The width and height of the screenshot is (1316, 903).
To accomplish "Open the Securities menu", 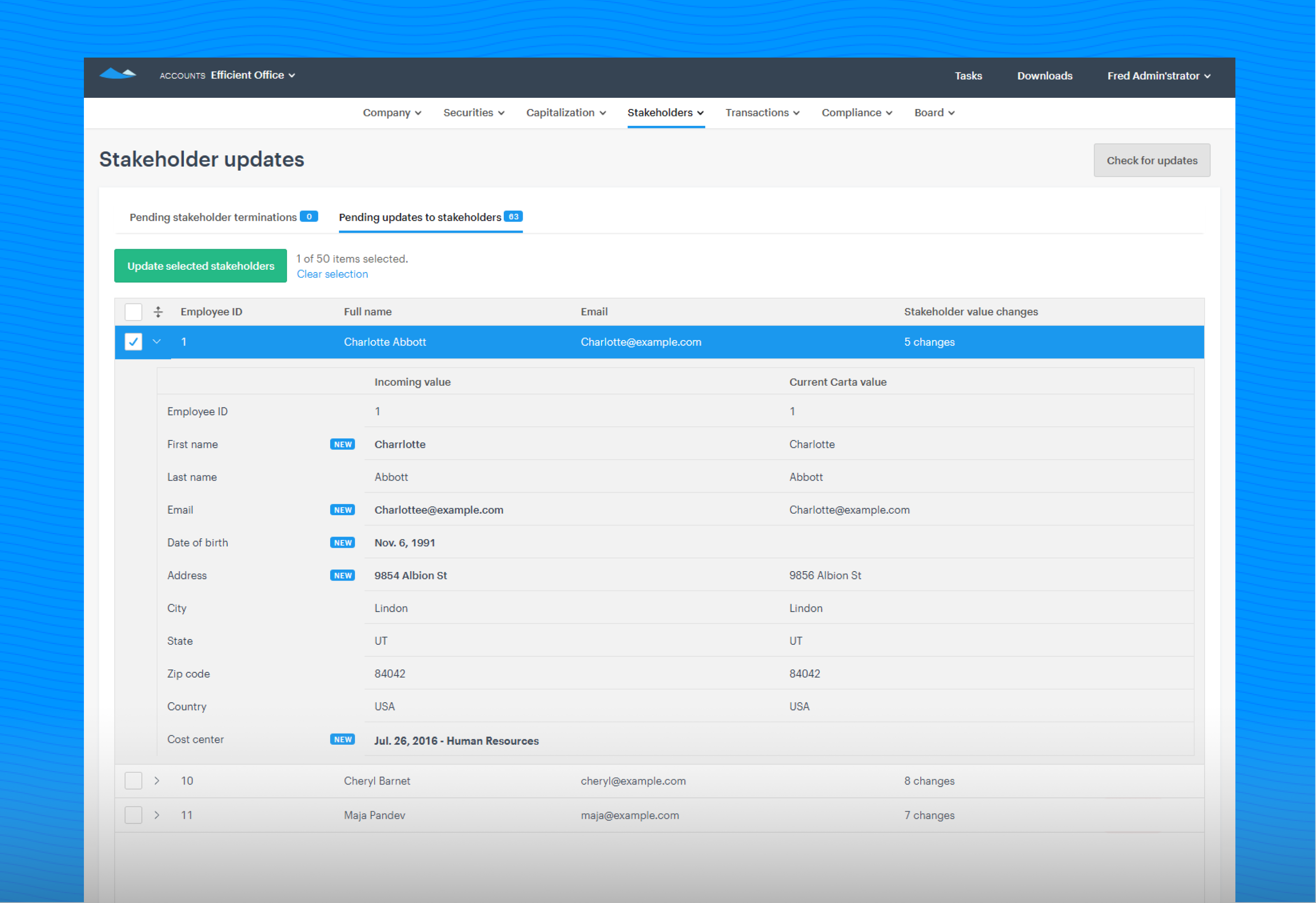I will pos(474,113).
